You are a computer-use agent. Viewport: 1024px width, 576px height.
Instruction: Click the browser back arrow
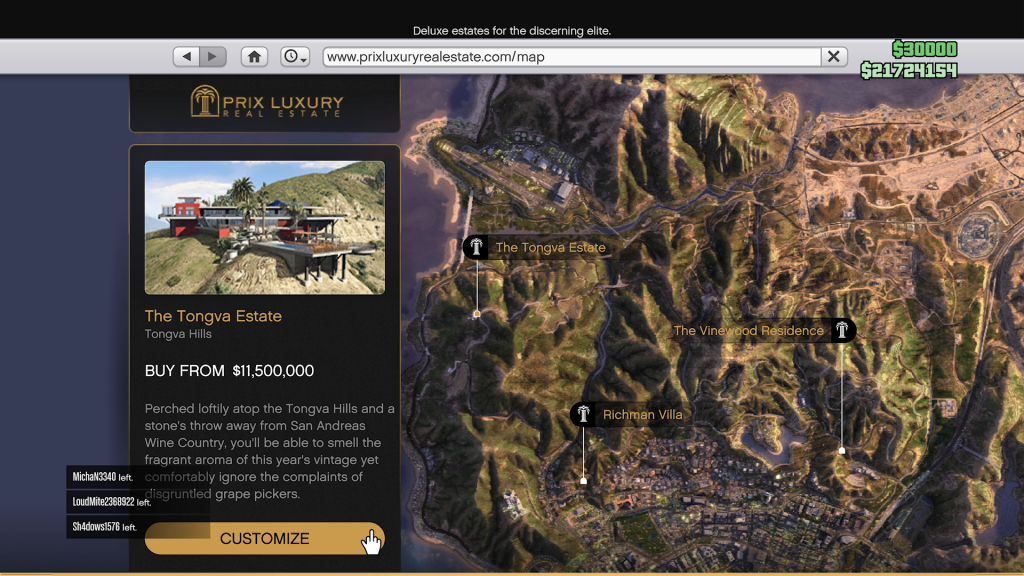click(186, 57)
